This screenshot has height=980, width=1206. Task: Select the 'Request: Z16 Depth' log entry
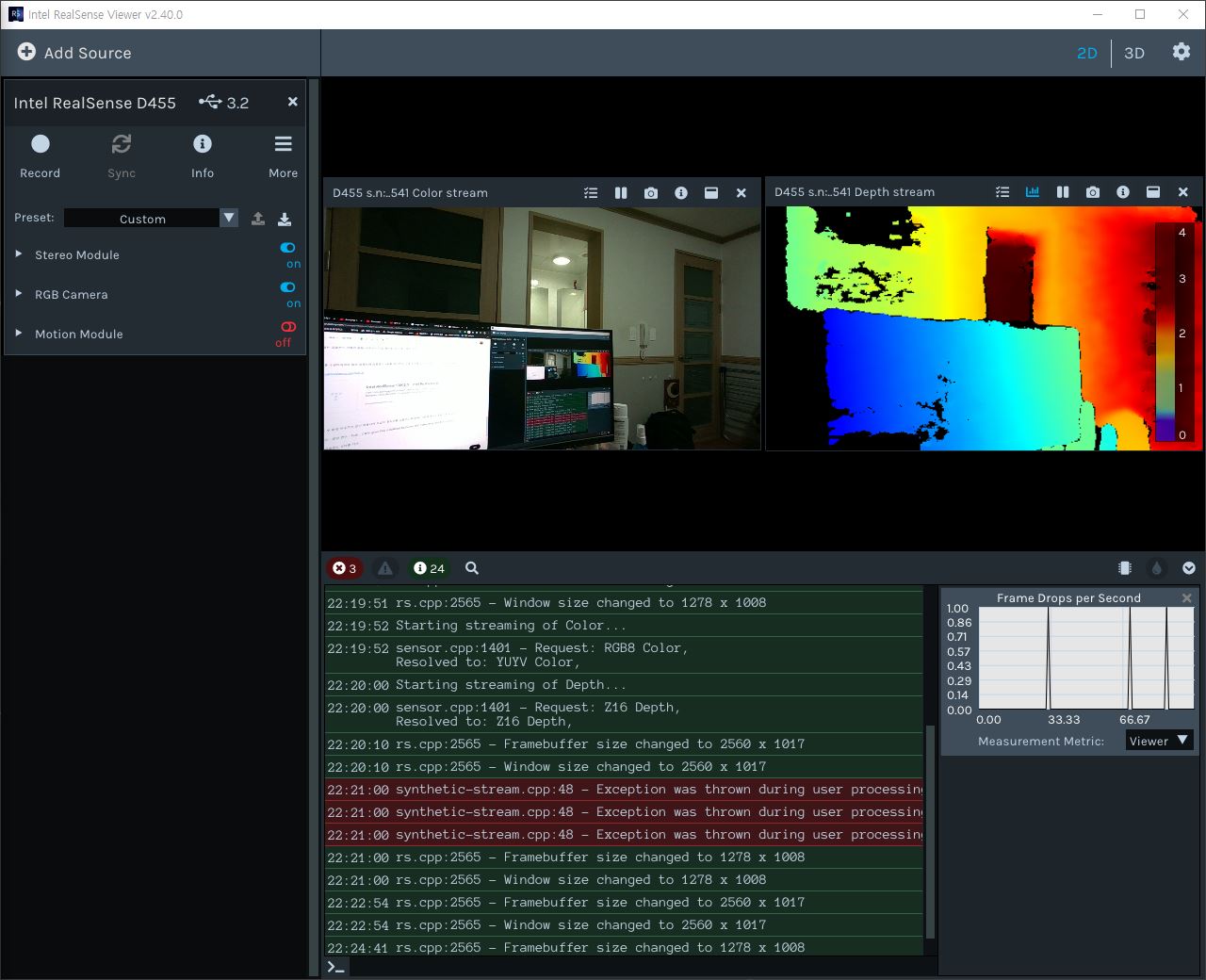624,714
